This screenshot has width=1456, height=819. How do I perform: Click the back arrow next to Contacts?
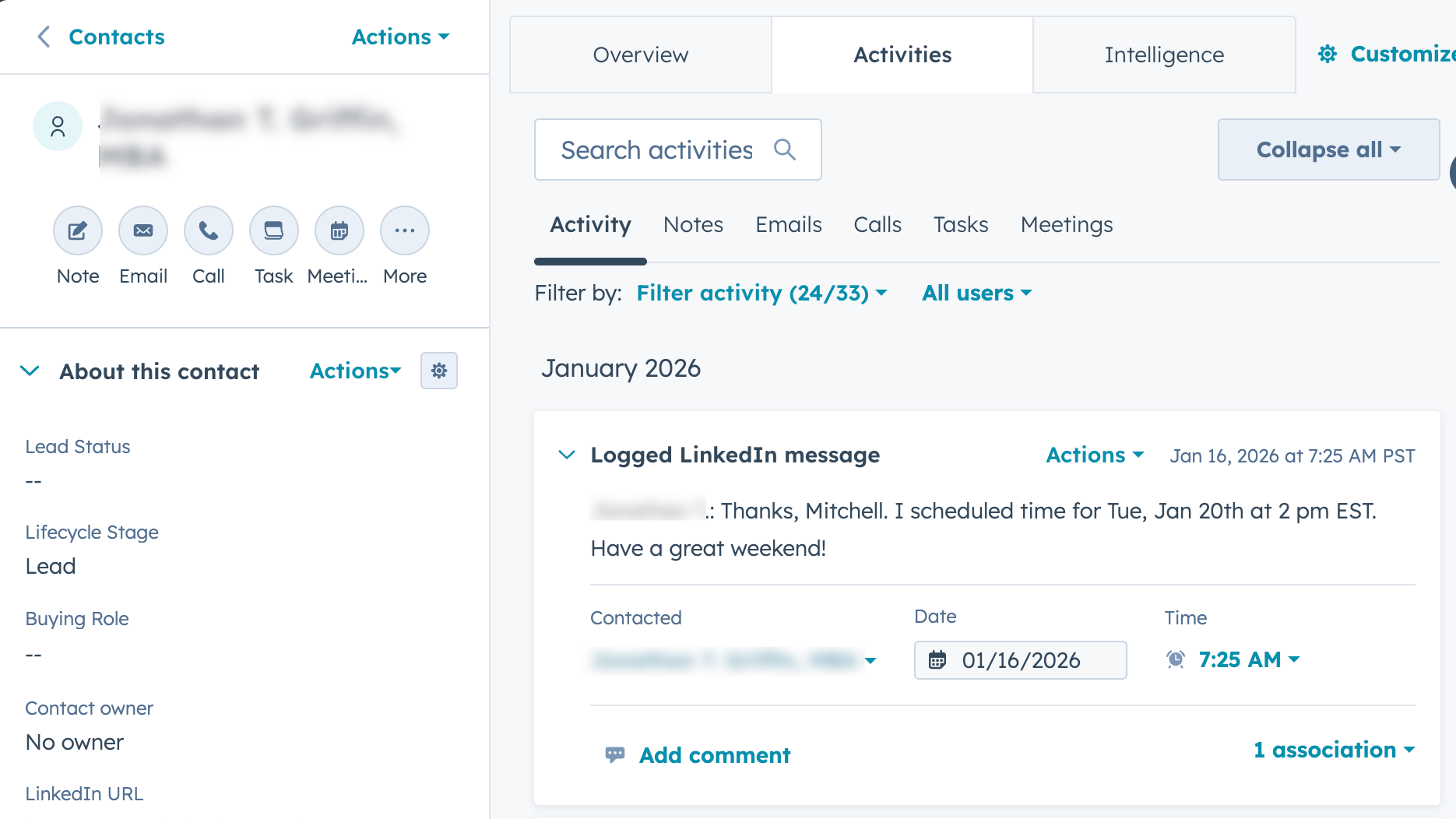pyautogui.click(x=44, y=37)
